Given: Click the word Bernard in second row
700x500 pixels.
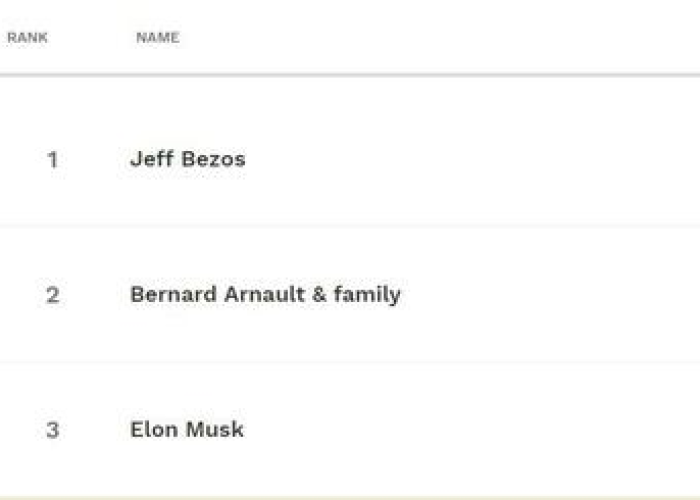Looking at the screenshot, I should click(x=173, y=294).
